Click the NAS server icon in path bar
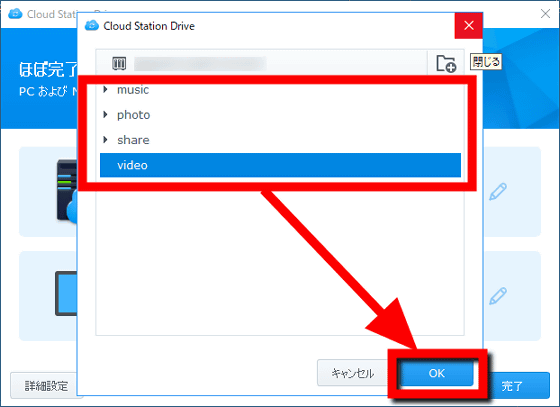The image size is (560, 407). point(119,64)
